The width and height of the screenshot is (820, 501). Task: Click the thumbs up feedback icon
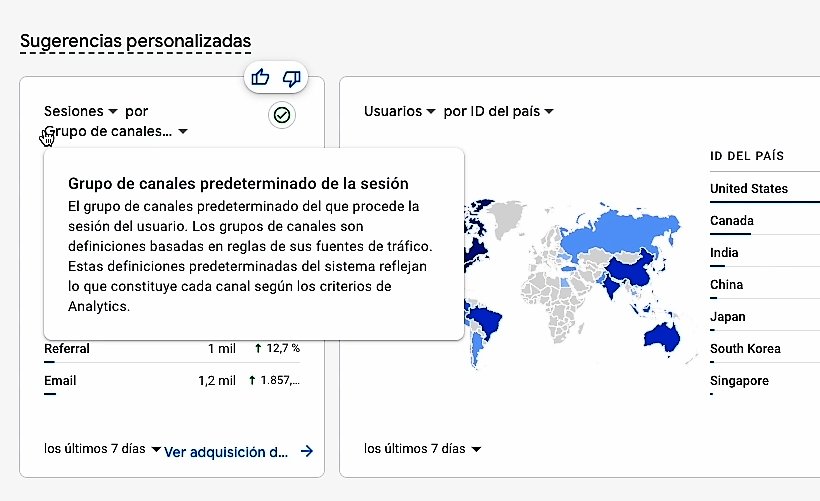(x=260, y=78)
